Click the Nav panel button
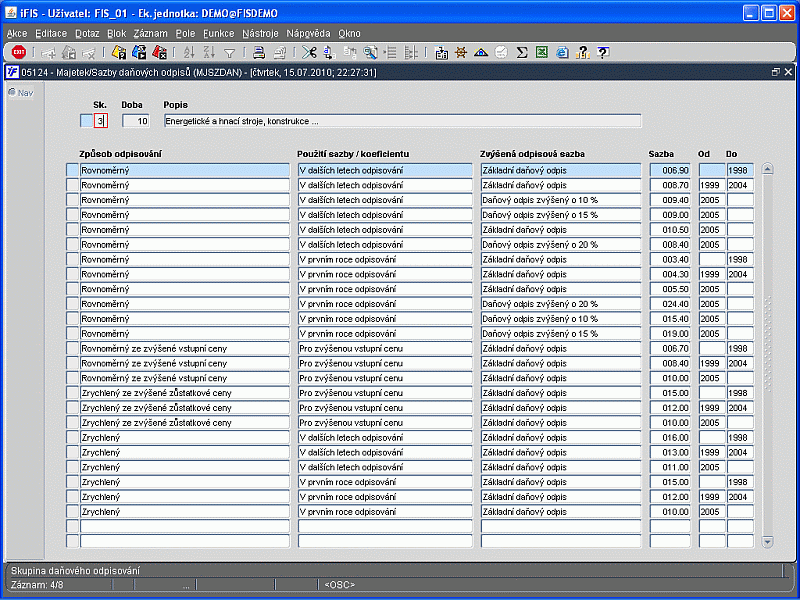The height and width of the screenshot is (600, 800). point(20,93)
